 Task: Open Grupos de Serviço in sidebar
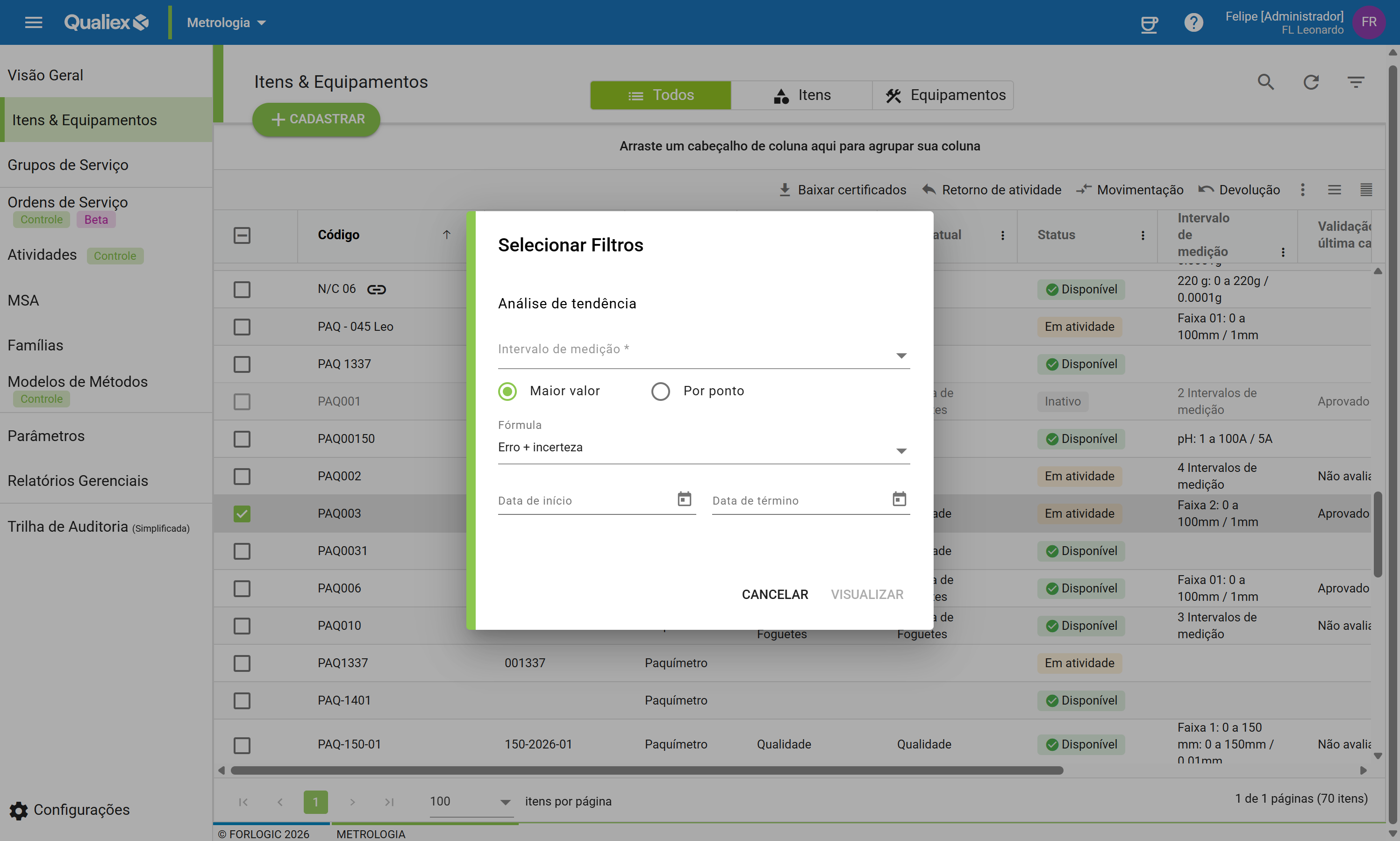(107, 165)
